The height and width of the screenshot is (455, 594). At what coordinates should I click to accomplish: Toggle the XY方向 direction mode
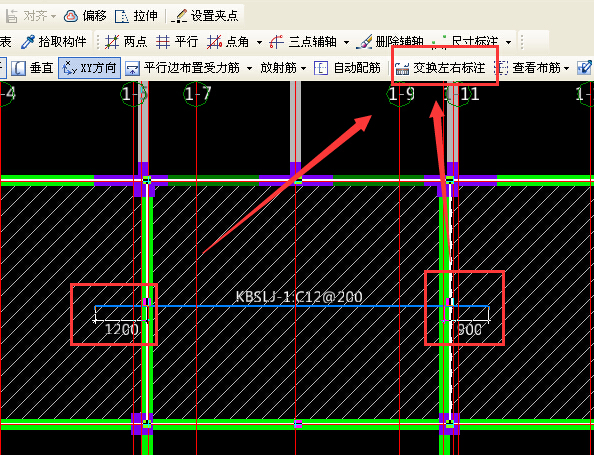tap(89, 68)
